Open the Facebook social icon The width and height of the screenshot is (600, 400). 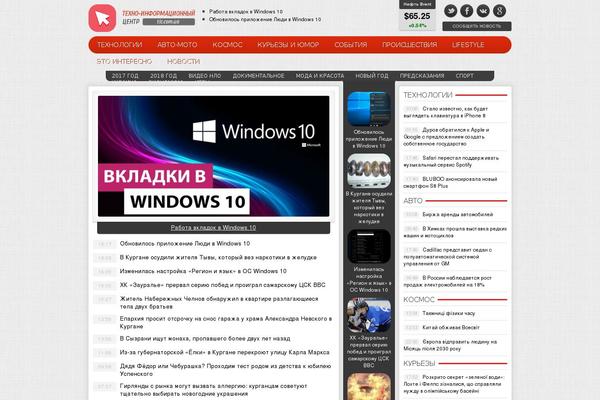point(467,11)
